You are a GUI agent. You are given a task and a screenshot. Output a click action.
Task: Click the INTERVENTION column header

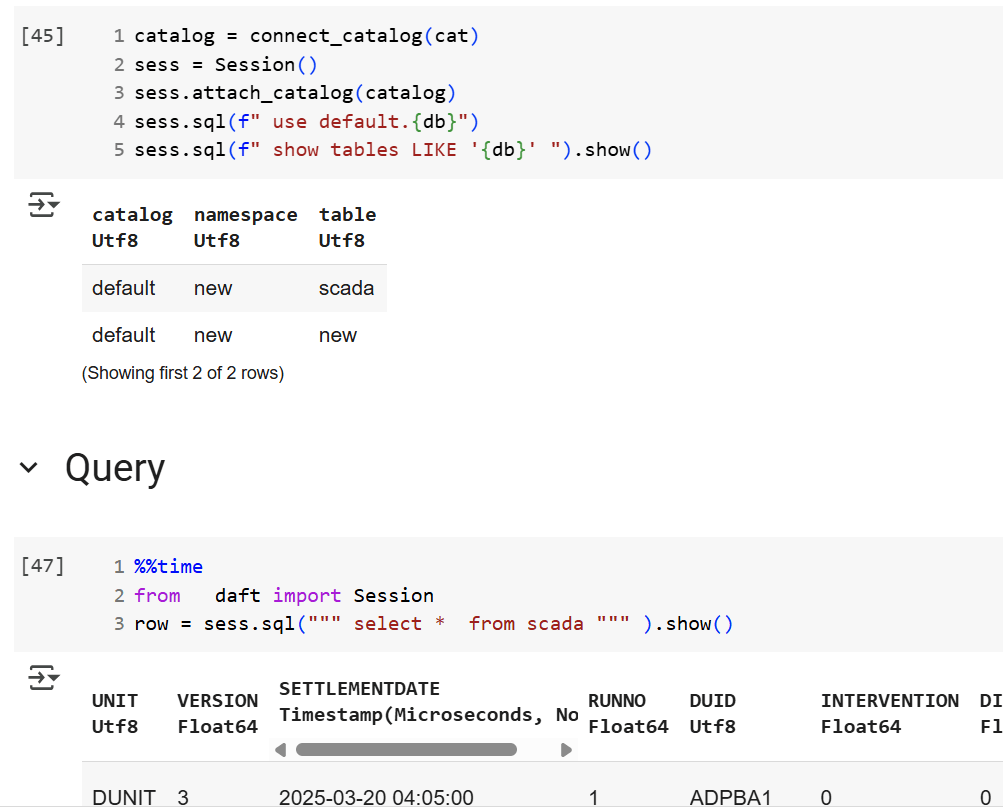pyautogui.click(x=889, y=701)
